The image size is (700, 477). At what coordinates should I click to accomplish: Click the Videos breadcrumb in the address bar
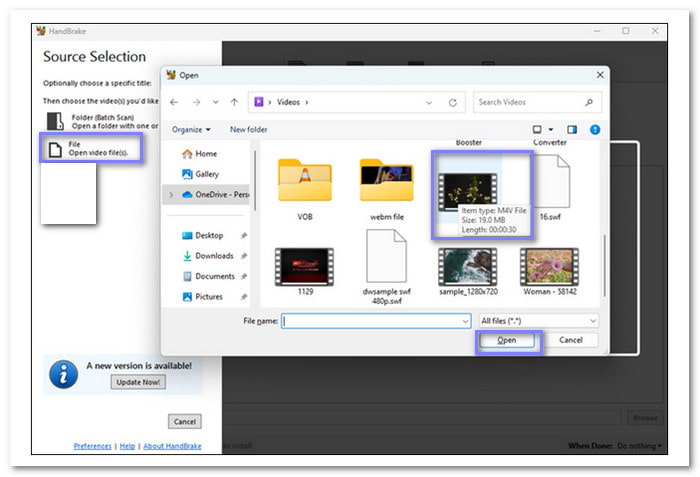288,102
